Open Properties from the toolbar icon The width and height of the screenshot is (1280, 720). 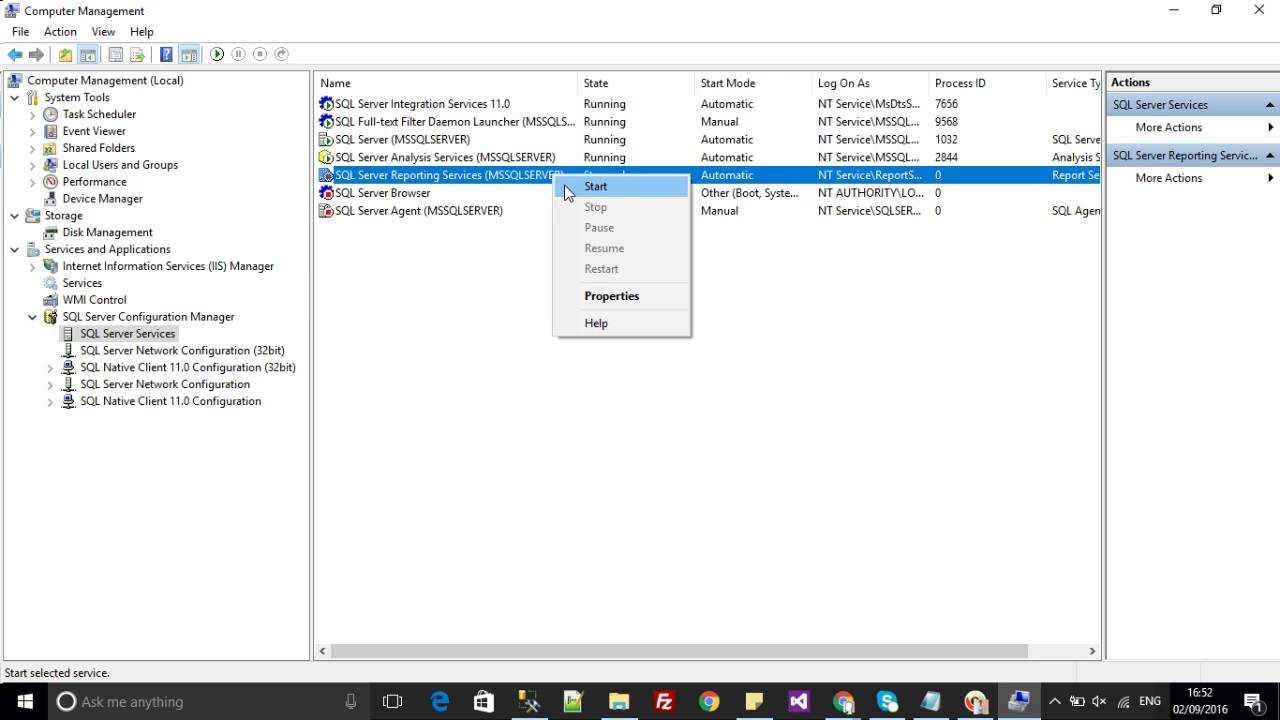pyautogui.click(x=115, y=54)
